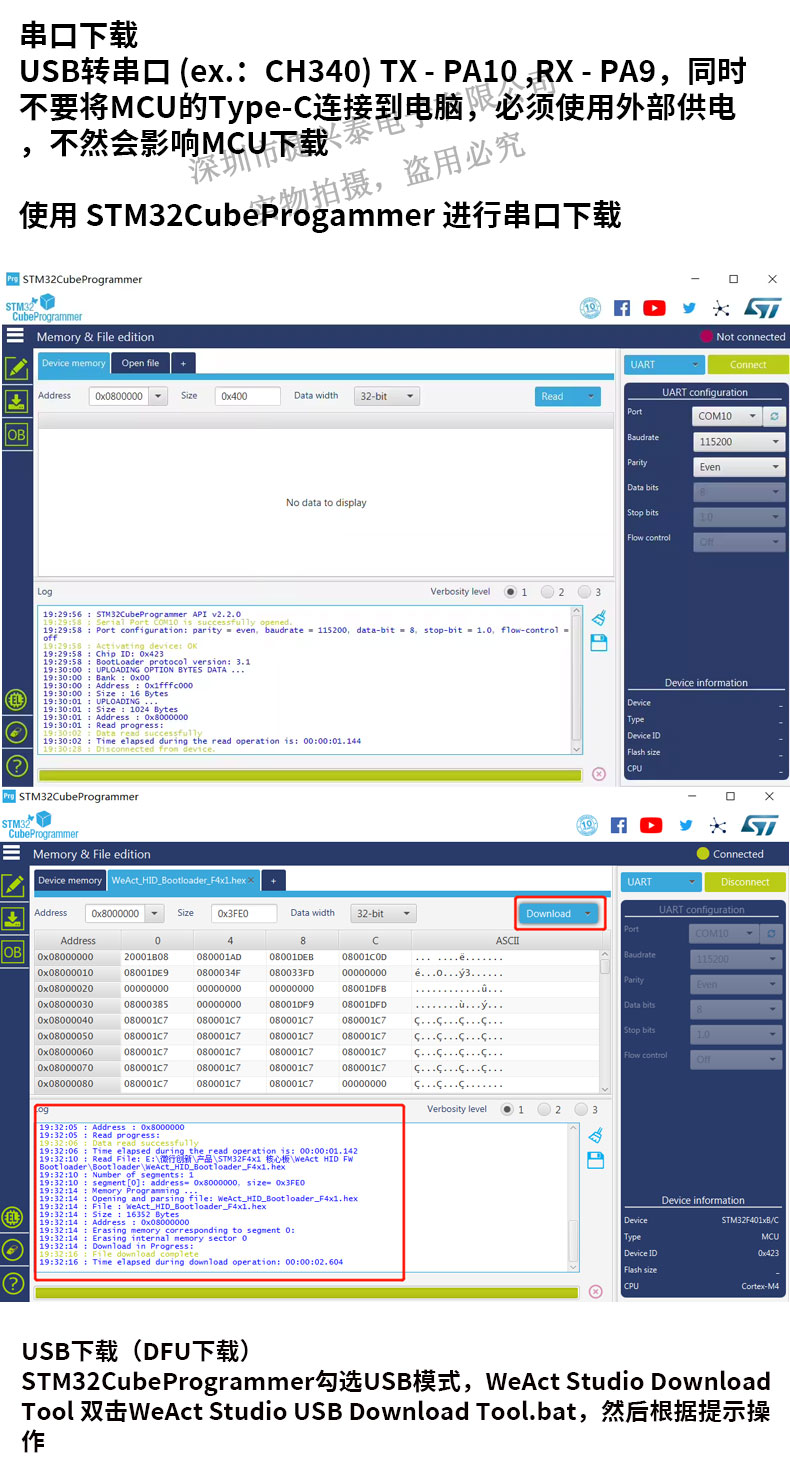Select pencil Memory & File edition icon, lower window

(13, 885)
